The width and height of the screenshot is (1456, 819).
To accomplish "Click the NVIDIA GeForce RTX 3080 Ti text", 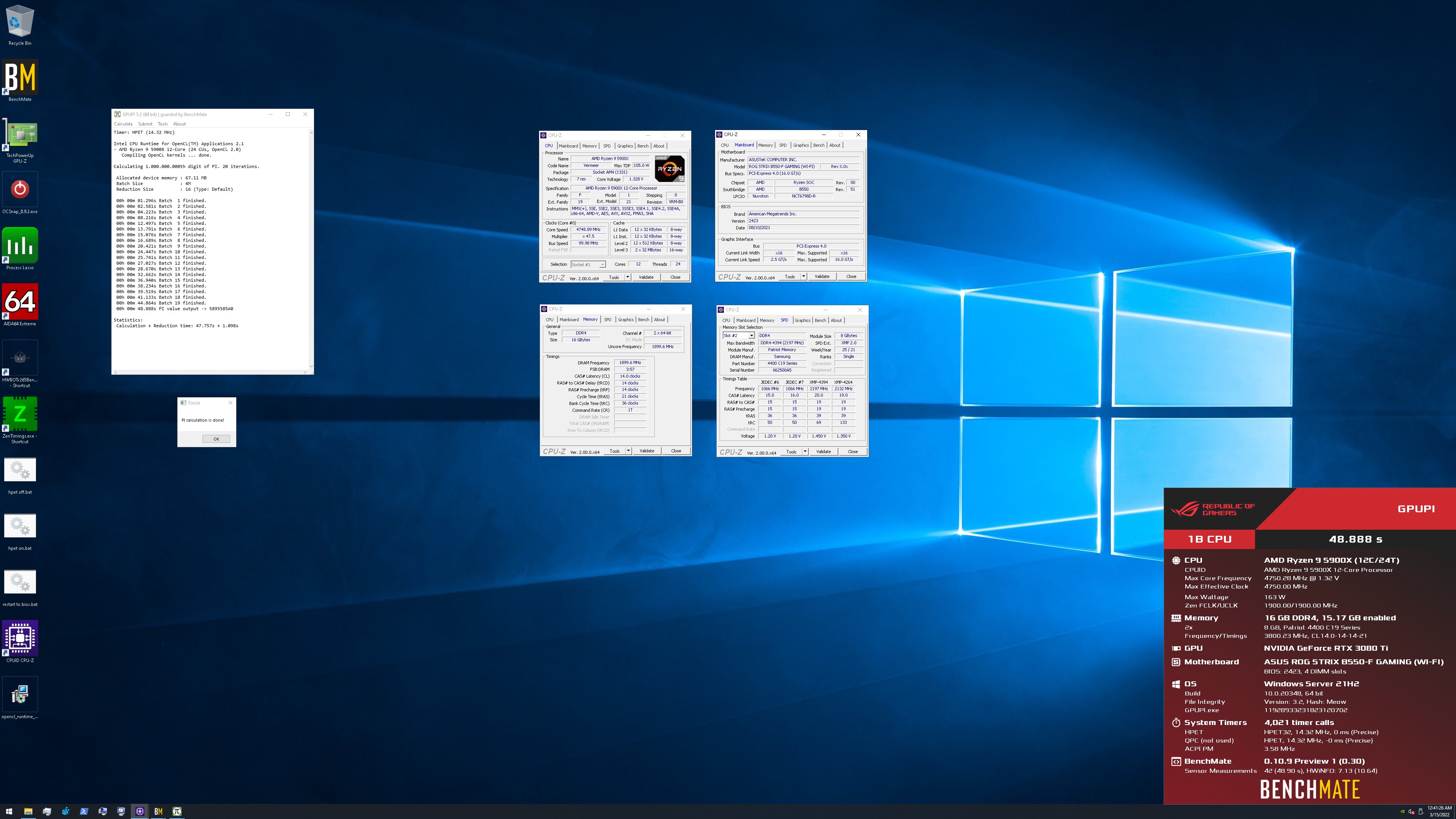I will pyautogui.click(x=1326, y=648).
